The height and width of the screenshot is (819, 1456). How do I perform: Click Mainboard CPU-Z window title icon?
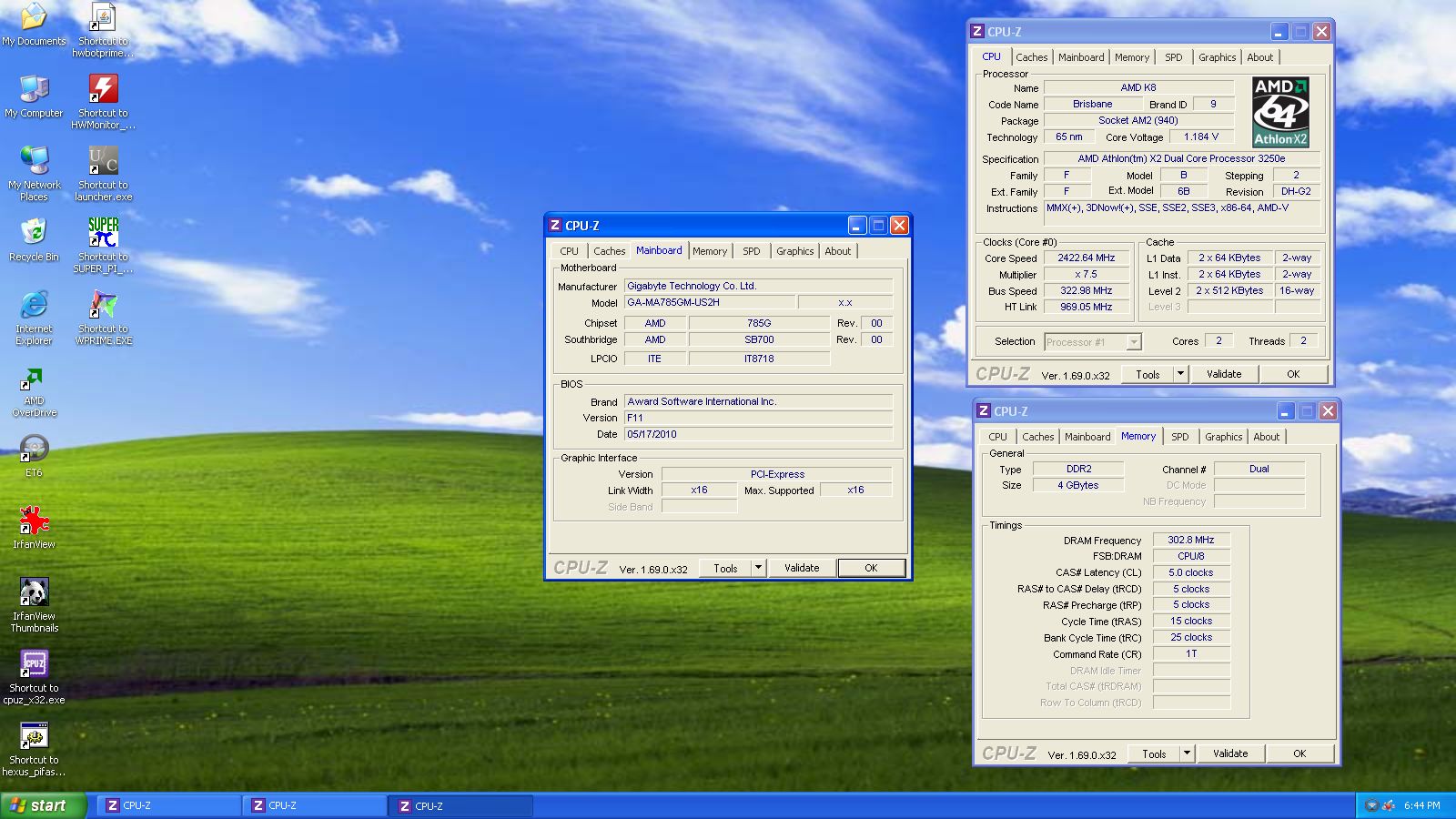[x=555, y=225]
